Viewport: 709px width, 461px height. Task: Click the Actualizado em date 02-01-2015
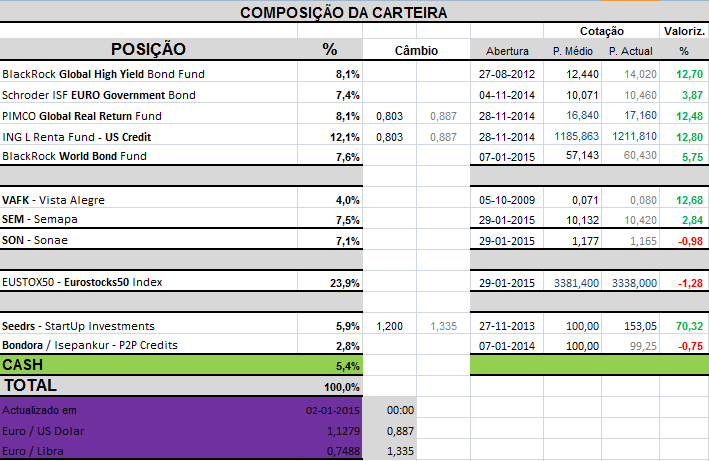coord(333,410)
